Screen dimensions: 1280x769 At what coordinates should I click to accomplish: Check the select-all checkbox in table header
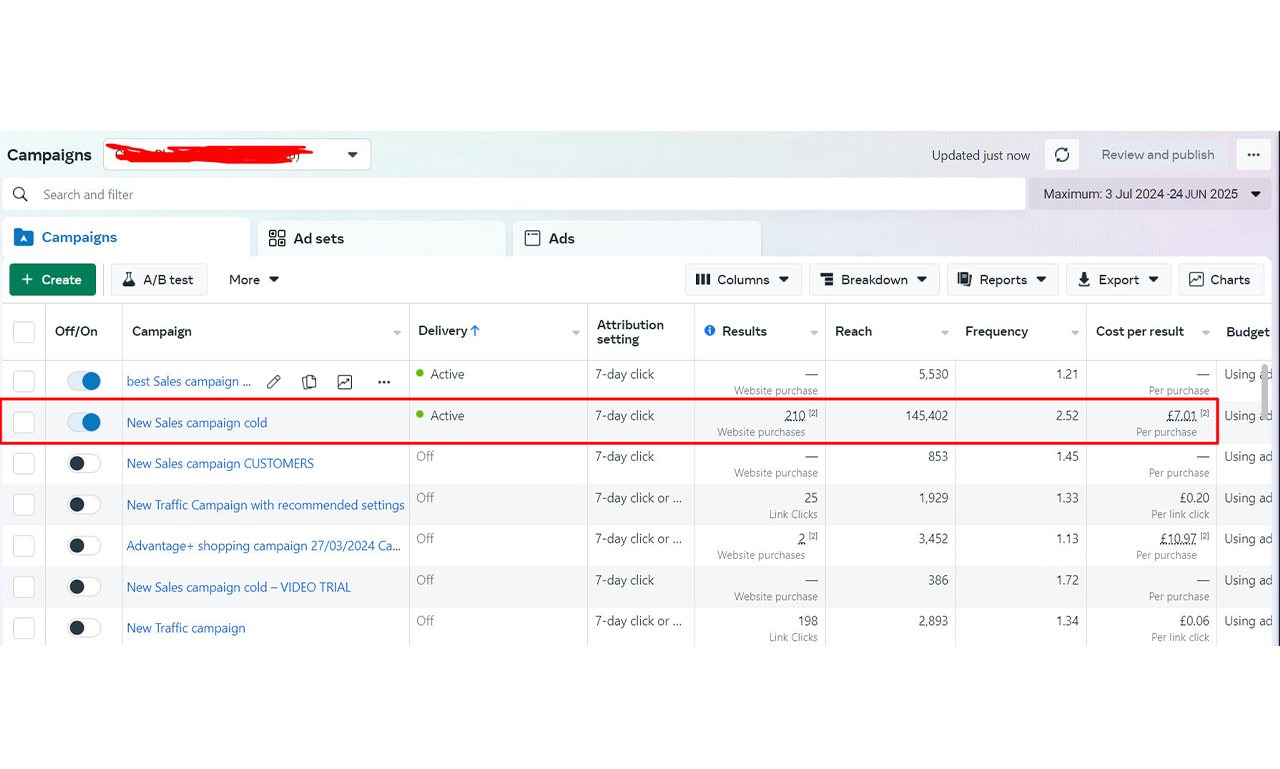pos(24,332)
